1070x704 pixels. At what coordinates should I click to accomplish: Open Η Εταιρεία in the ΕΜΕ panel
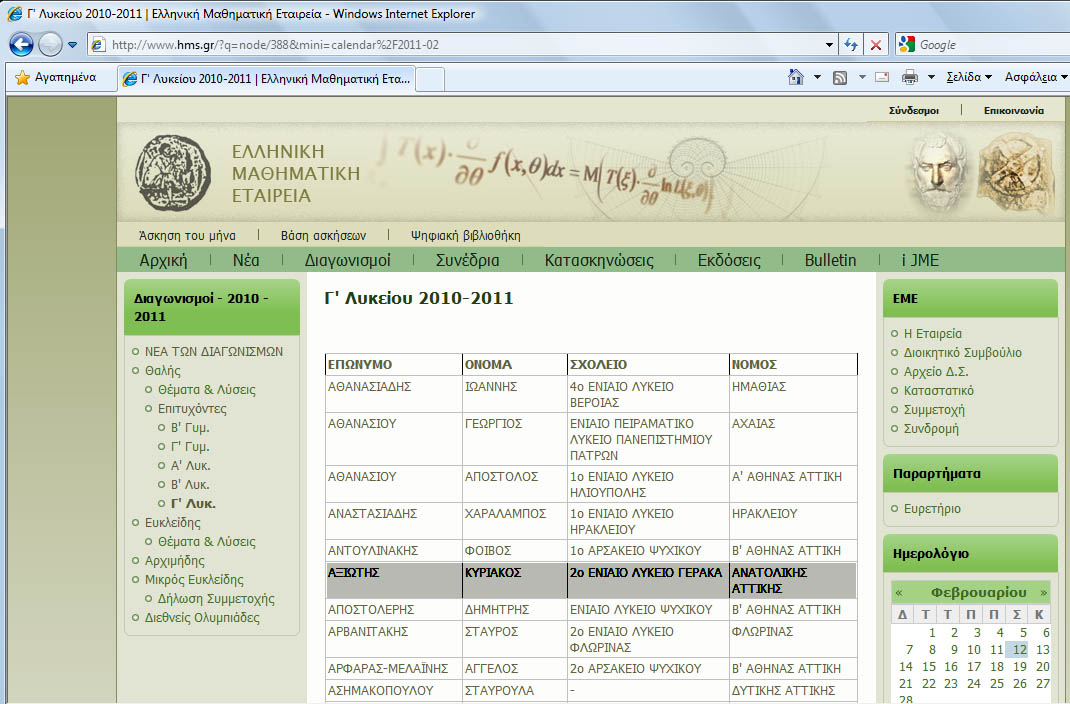point(933,334)
